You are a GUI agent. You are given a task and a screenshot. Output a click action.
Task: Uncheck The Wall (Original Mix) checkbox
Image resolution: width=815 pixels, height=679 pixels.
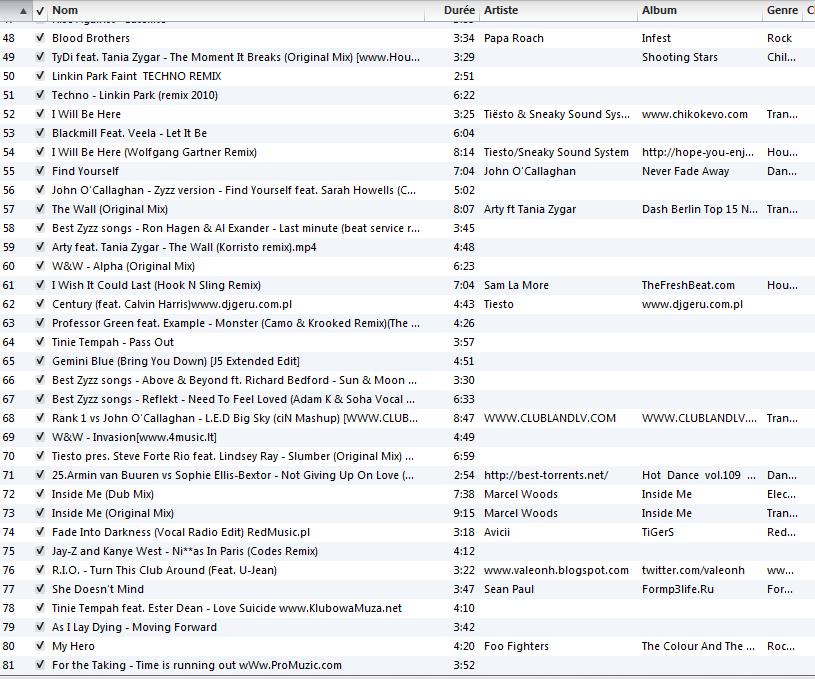[x=40, y=209]
